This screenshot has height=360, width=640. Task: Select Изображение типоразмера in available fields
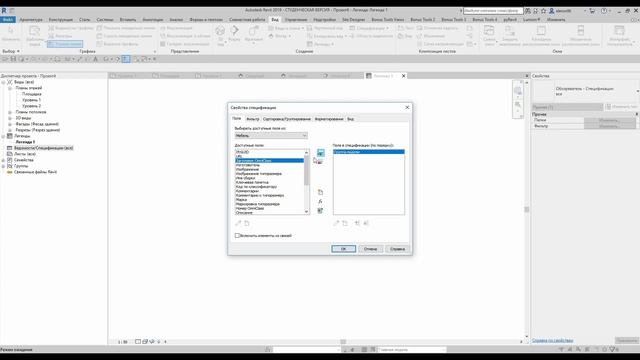point(259,174)
